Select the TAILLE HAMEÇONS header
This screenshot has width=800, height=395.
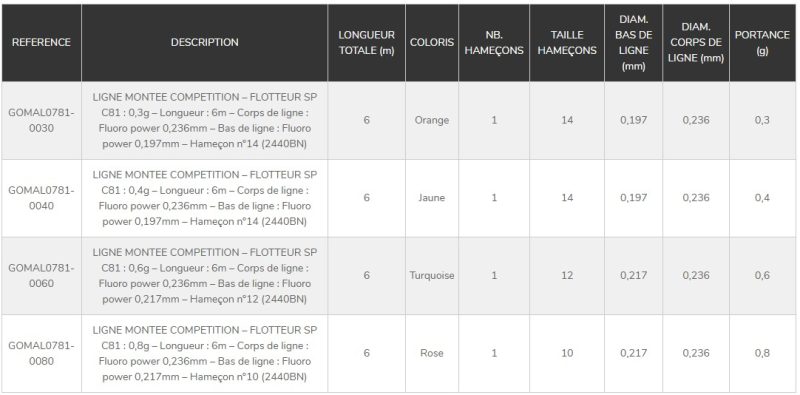(567, 43)
